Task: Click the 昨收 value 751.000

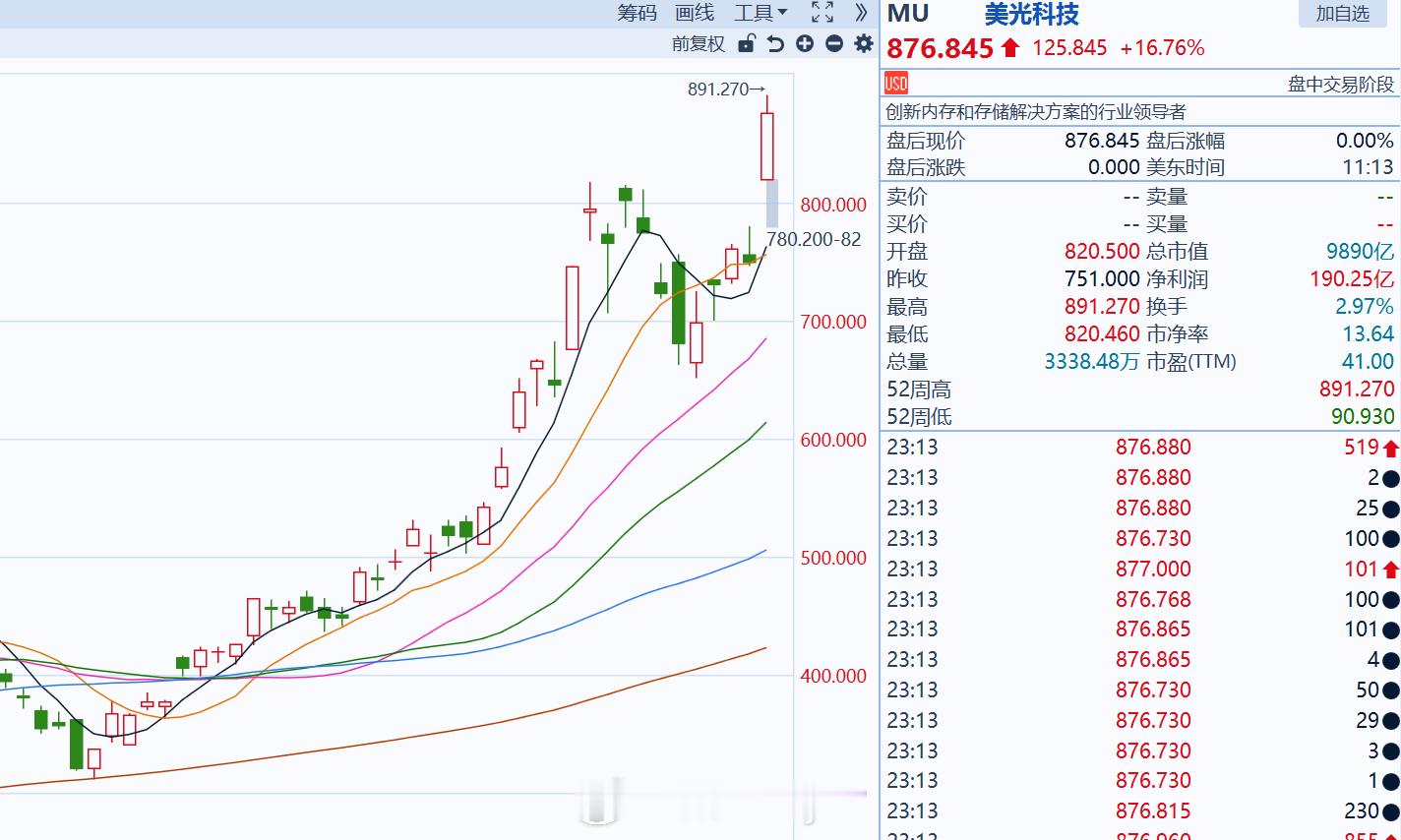Action: click(x=1102, y=279)
